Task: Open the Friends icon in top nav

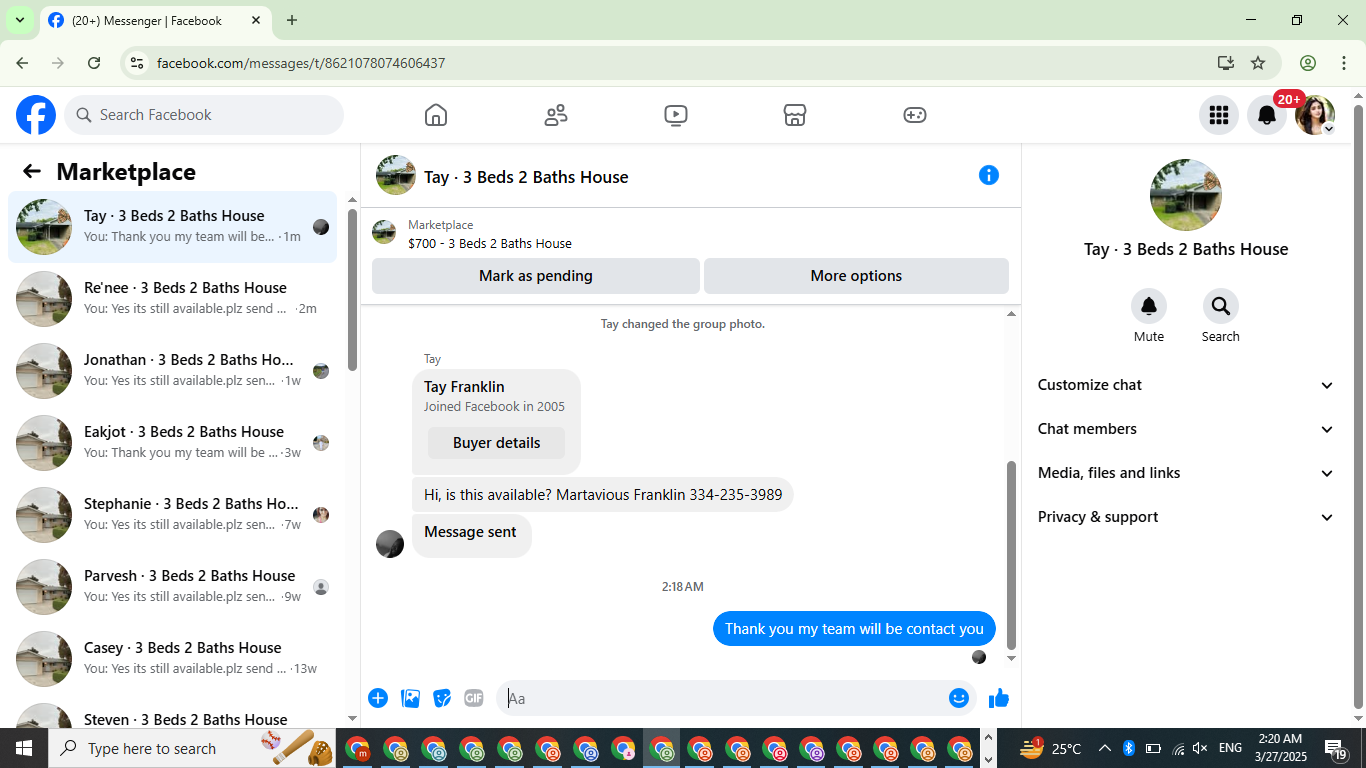Action: point(556,115)
